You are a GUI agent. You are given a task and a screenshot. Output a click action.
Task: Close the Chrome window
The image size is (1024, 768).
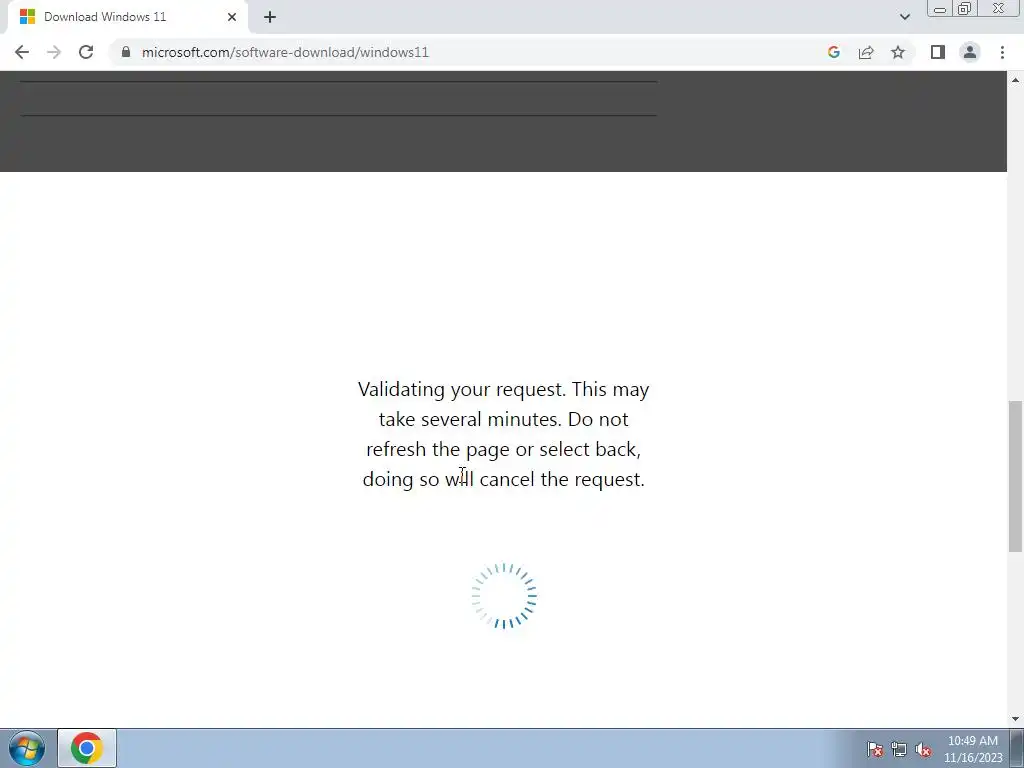tap(999, 8)
